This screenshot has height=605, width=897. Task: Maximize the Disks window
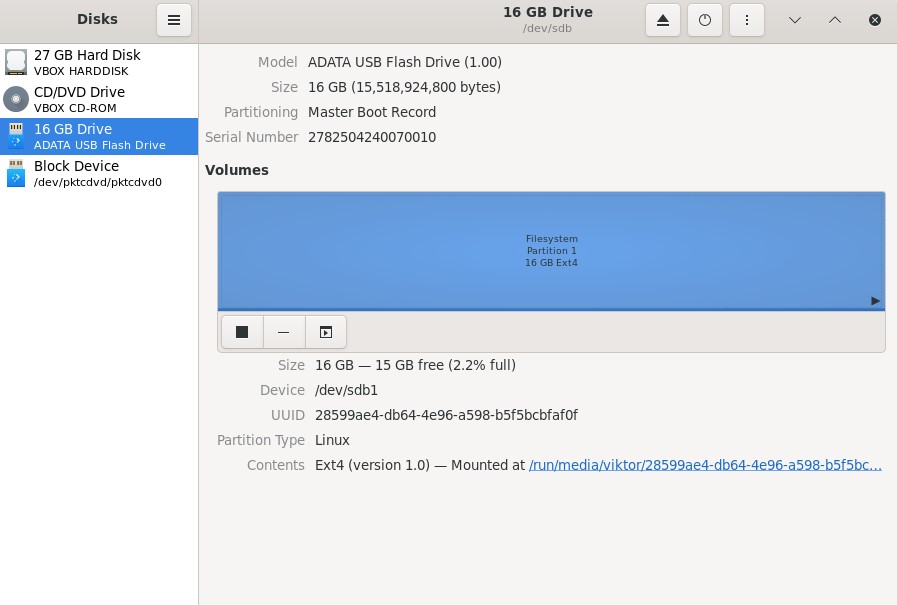point(835,20)
